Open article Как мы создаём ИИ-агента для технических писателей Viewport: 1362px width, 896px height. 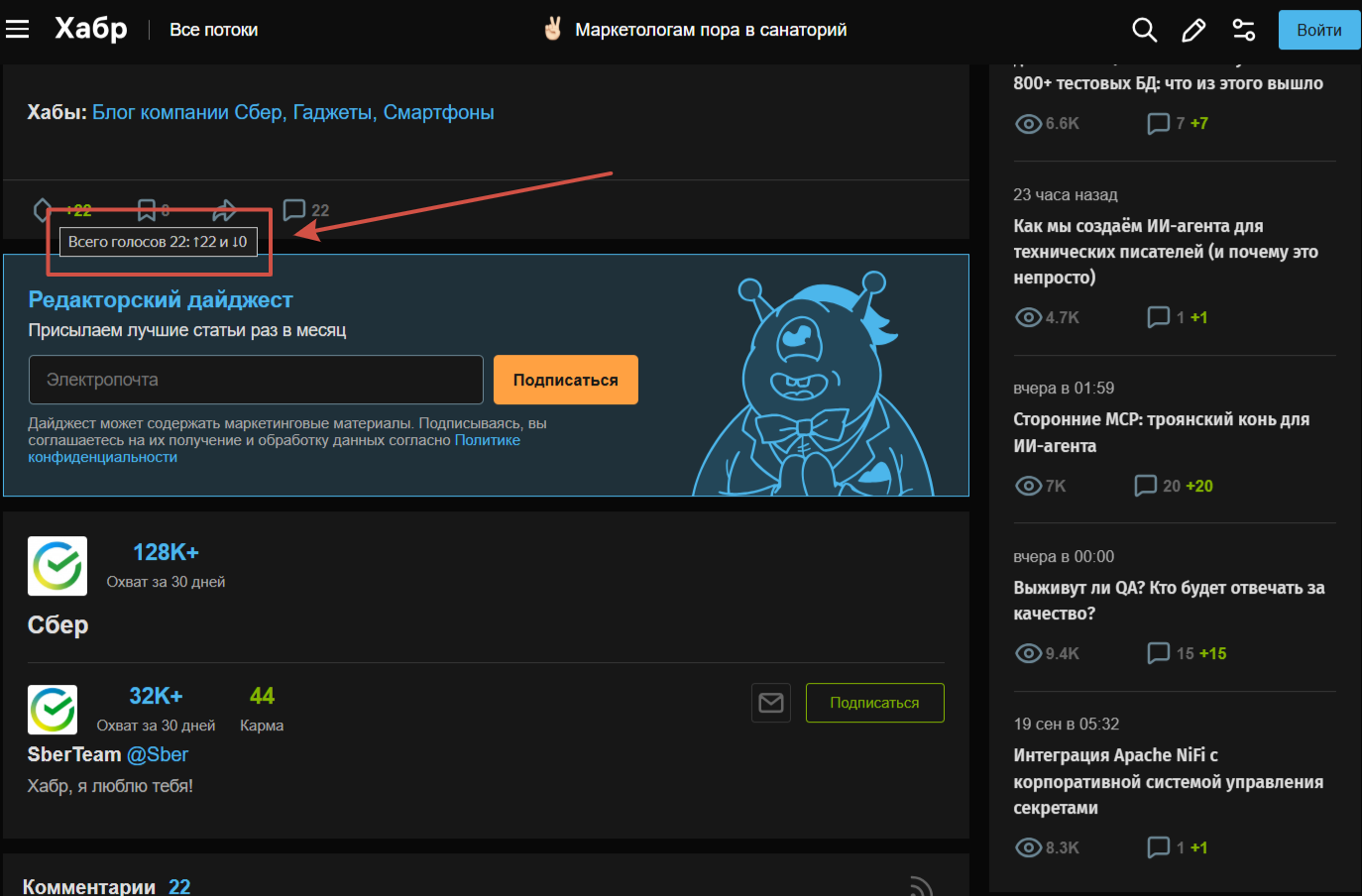[1166, 252]
